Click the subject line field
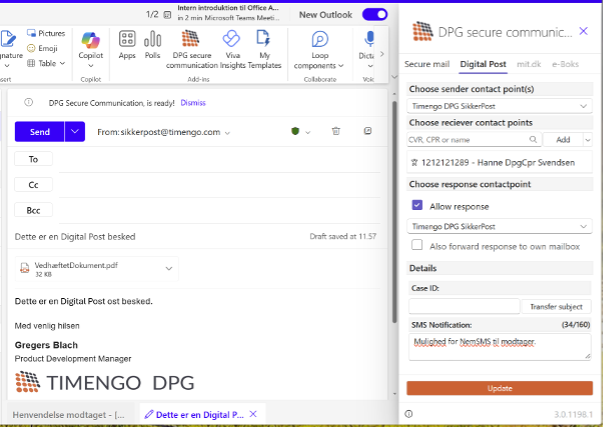The width and height of the screenshot is (604, 428). click(154, 237)
